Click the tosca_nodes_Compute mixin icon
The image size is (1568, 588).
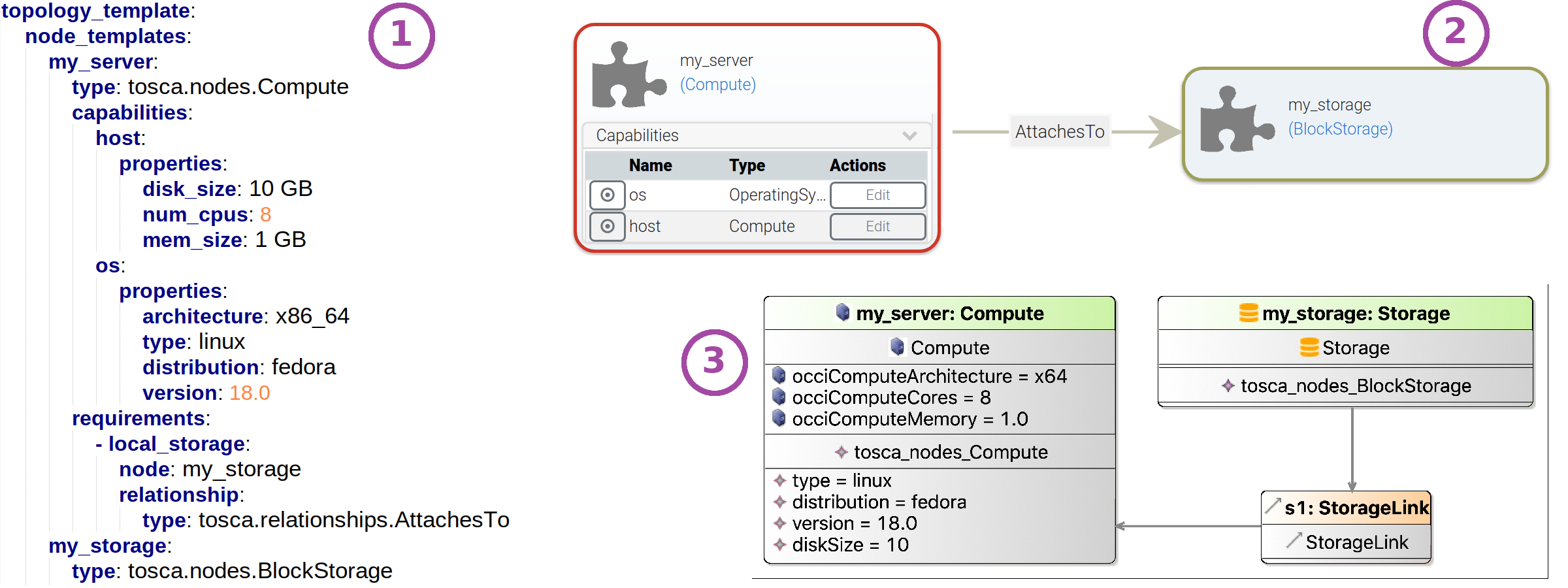[841, 452]
